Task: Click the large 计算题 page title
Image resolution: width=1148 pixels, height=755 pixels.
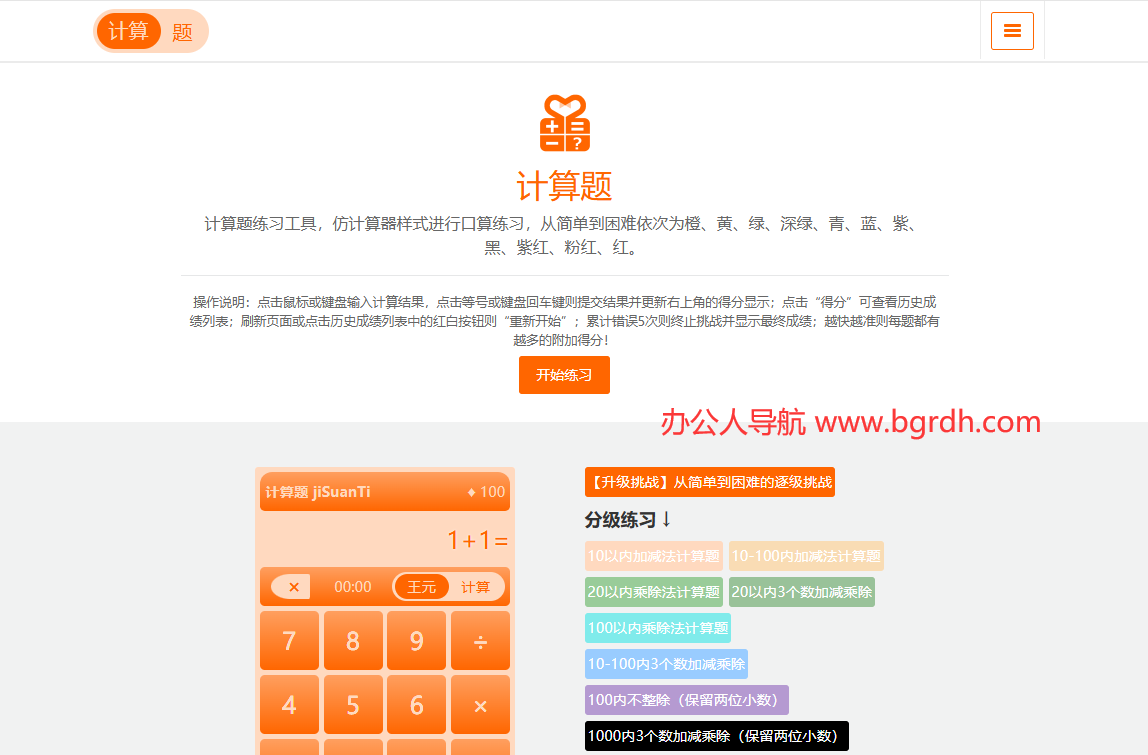Action: tap(564, 186)
